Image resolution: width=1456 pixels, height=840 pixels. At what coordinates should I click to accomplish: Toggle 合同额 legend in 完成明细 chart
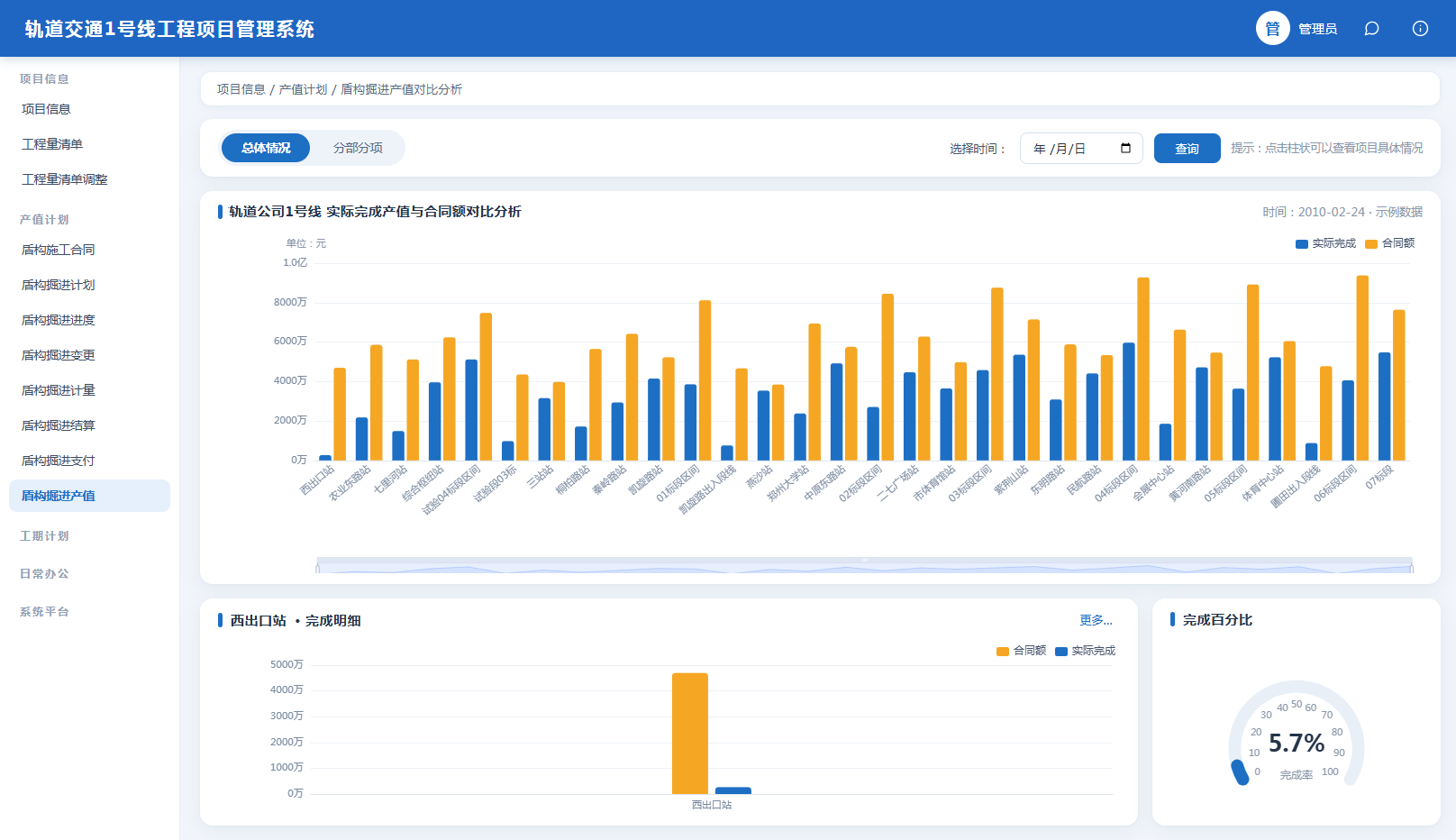1021,651
